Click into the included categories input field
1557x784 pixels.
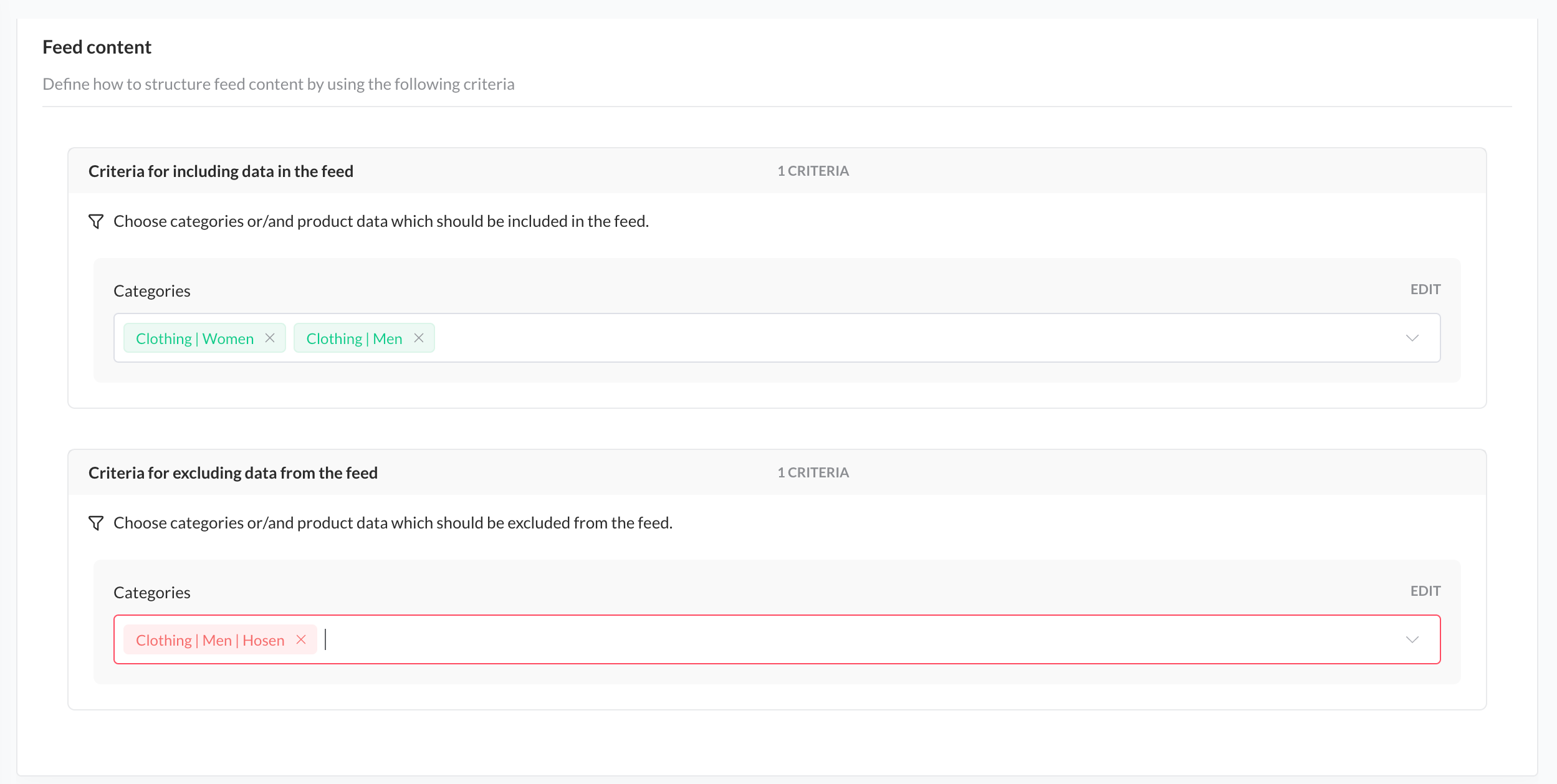[873, 338]
